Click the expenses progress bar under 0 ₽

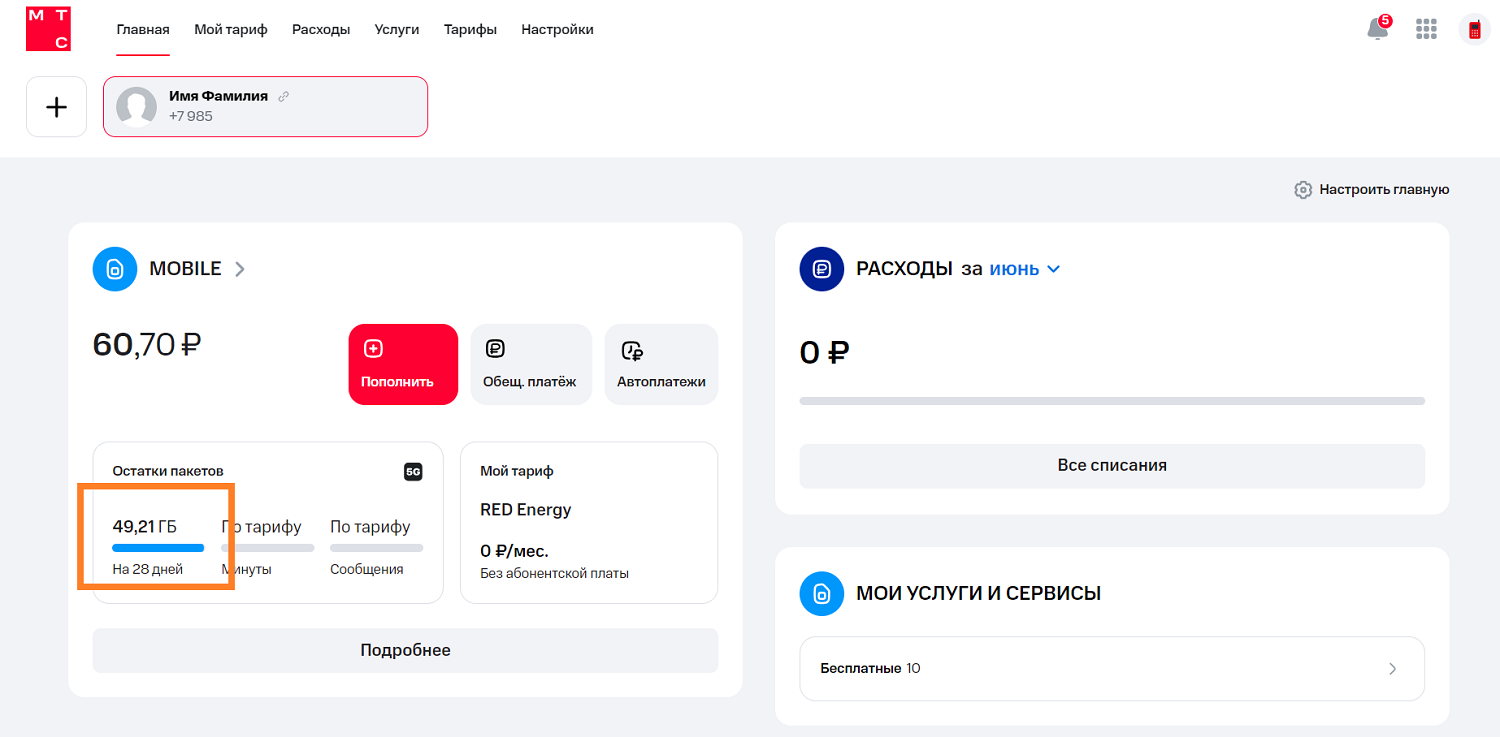tap(1112, 401)
